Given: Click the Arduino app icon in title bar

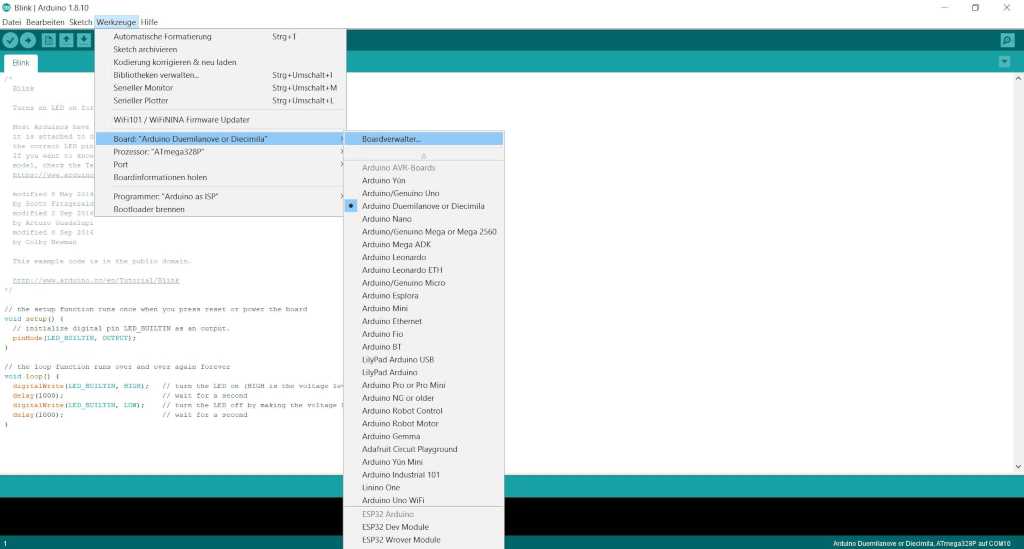Looking at the screenshot, I should point(7,7).
